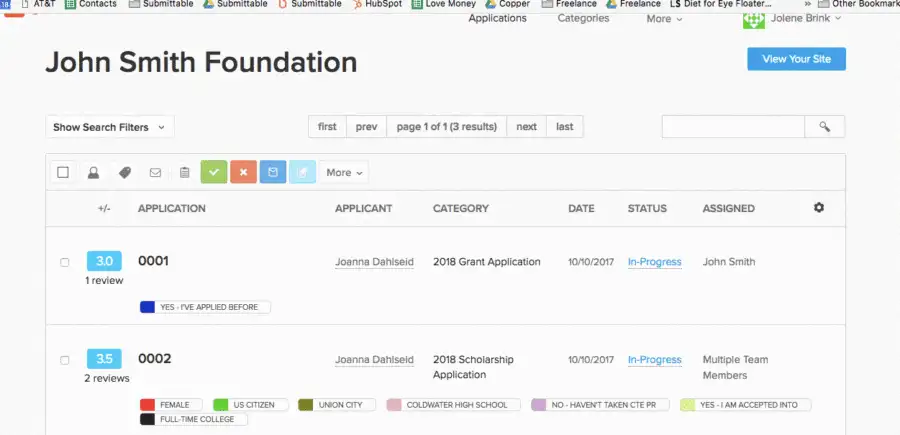Click the envelope message icon
The image size is (900, 435).
(x=155, y=173)
